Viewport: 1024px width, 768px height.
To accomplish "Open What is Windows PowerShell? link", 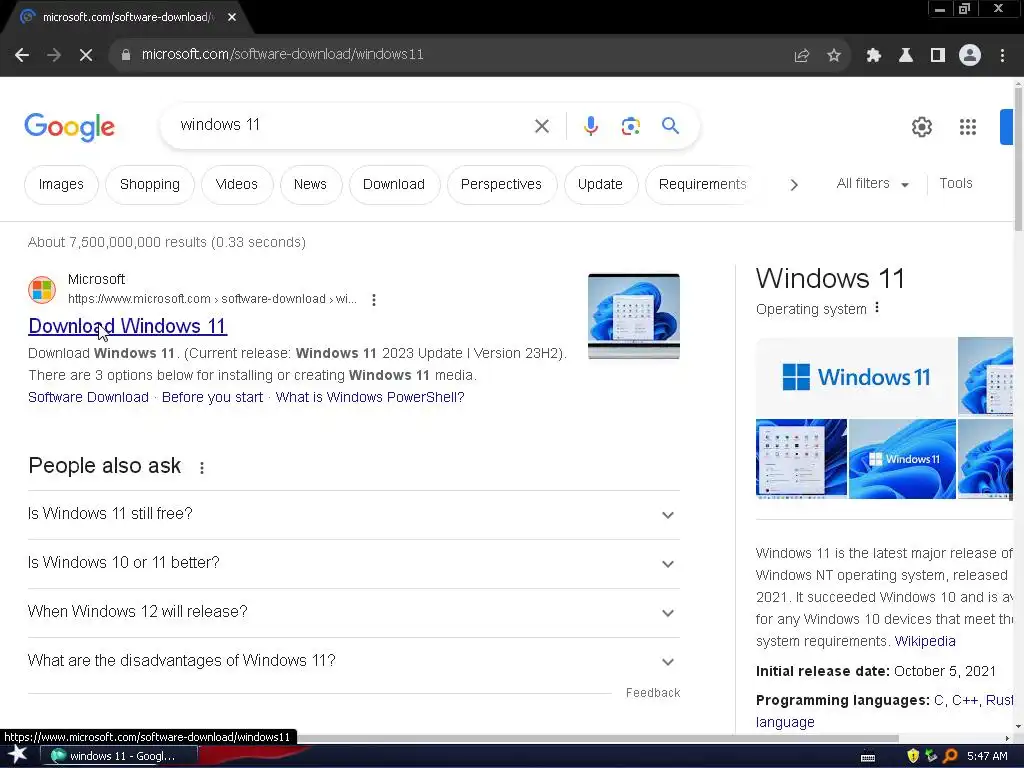I will (x=370, y=397).
